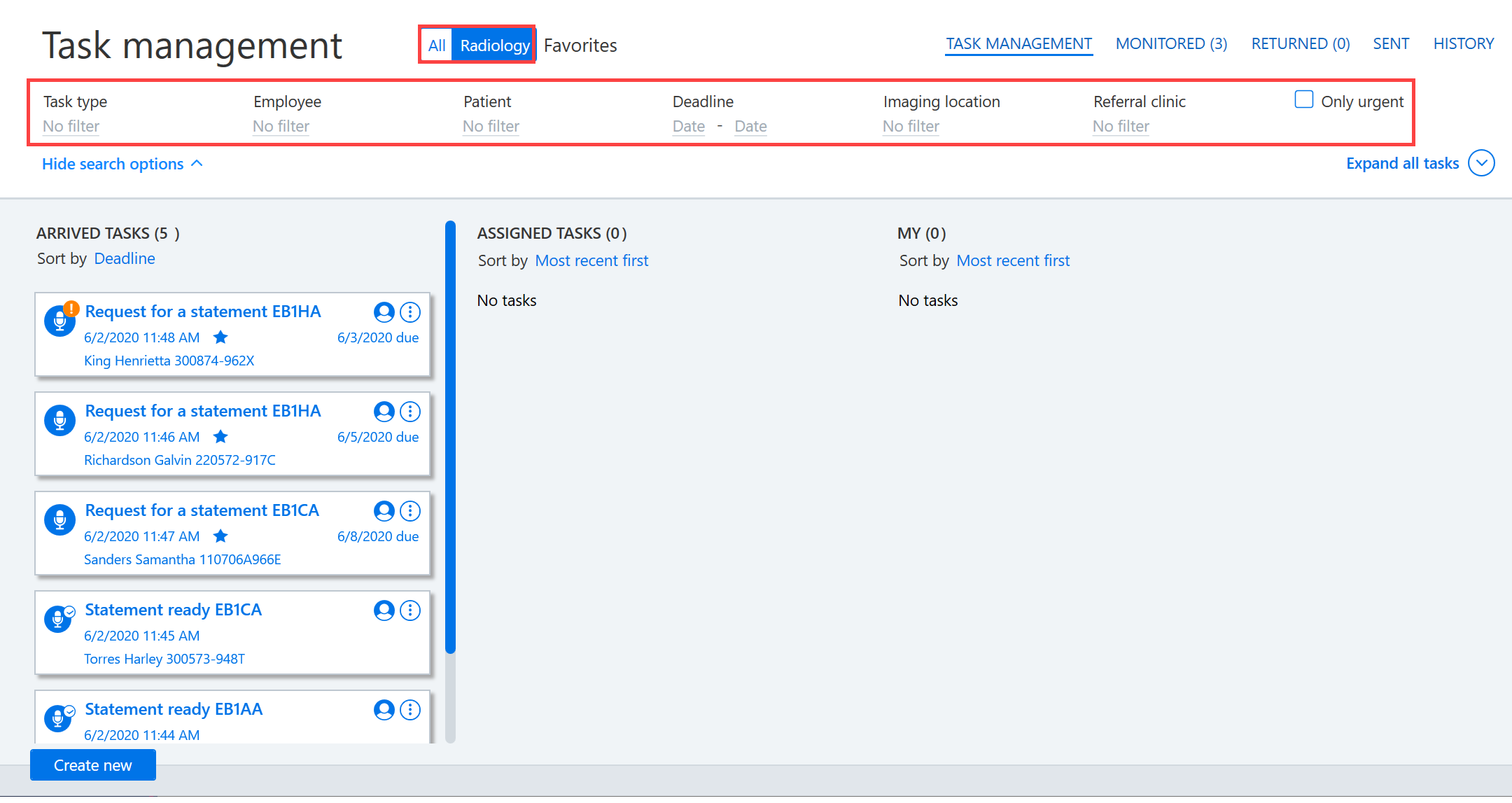Open the Arrived tasks Sort by Deadline dropdown
This screenshot has height=803, width=1512.
pyautogui.click(x=125, y=258)
